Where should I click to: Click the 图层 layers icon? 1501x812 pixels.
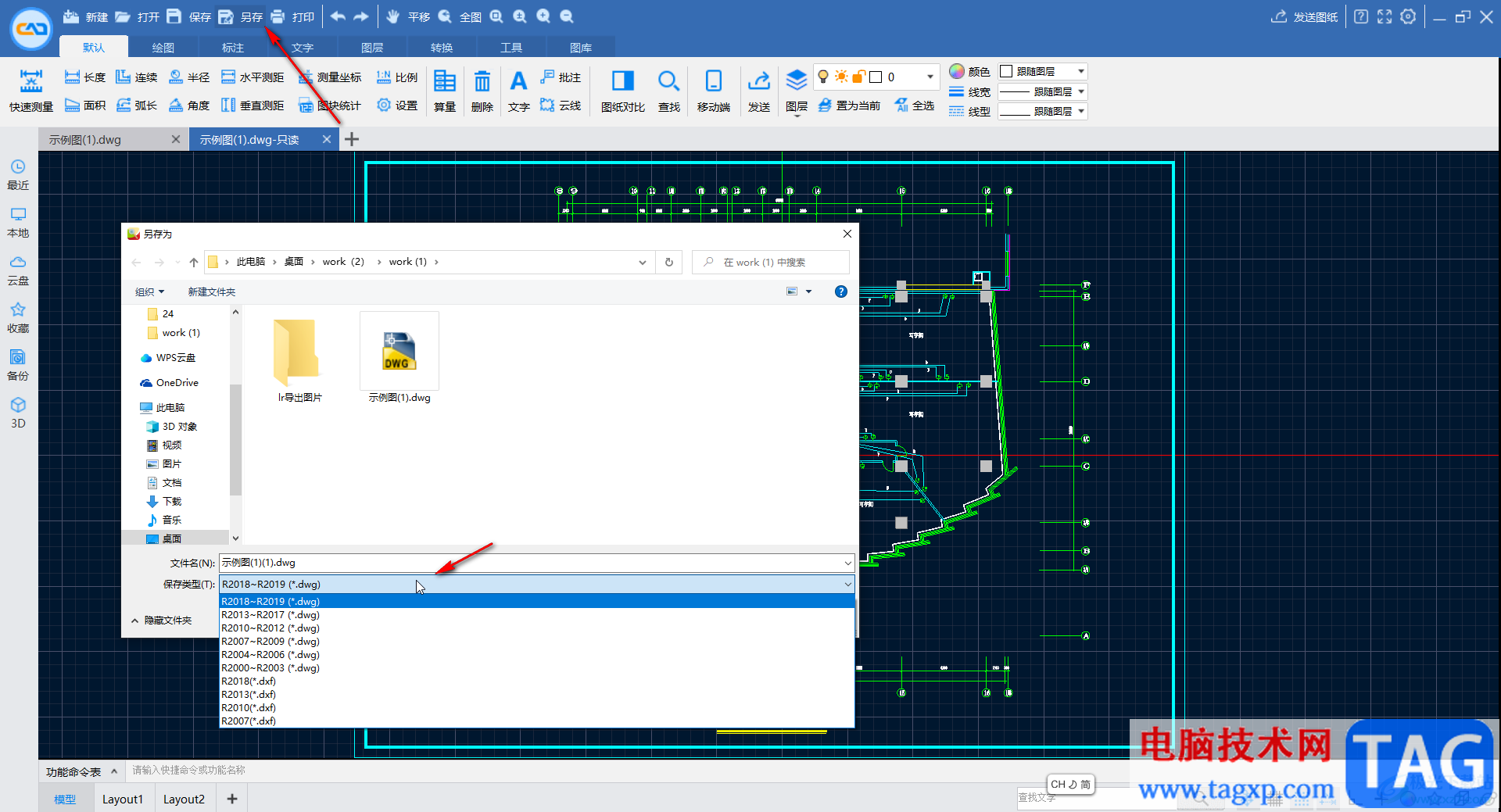[x=796, y=80]
